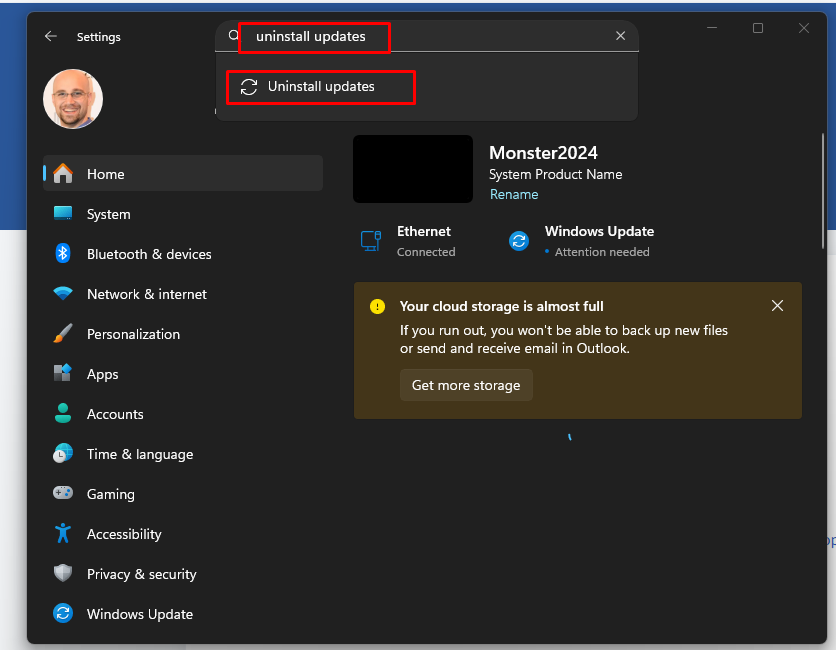Open Bluetooth & devices settings
The height and width of the screenshot is (650, 836).
(183, 254)
